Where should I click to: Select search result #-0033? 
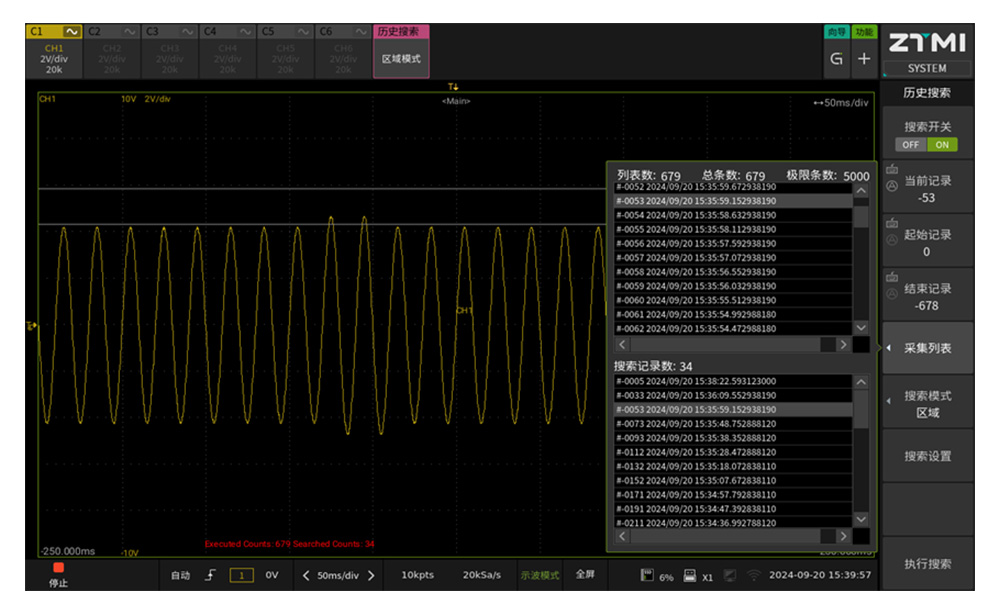coord(733,395)
